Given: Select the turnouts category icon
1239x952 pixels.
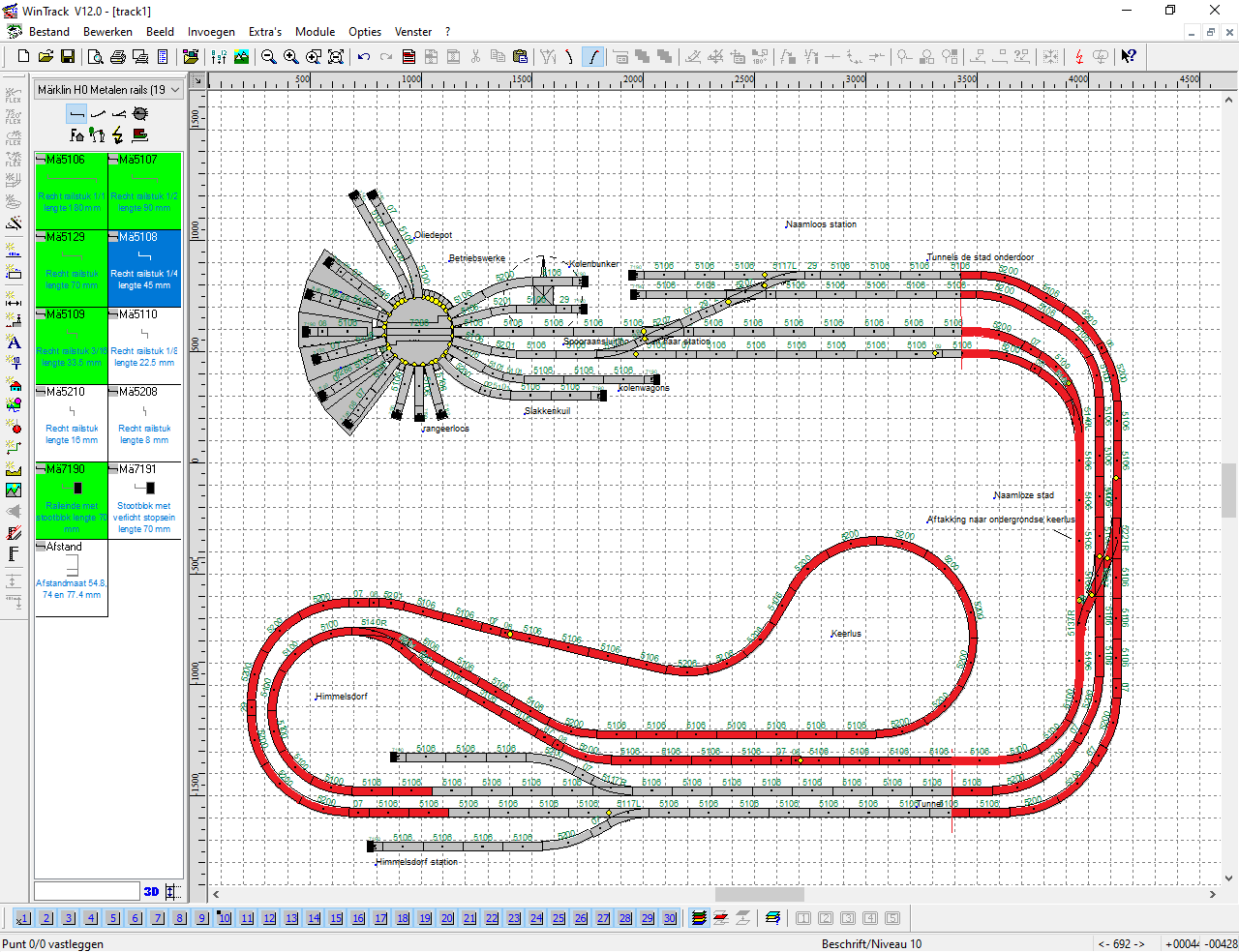Looking at the screenshot, I should click(x=119, y=114).
